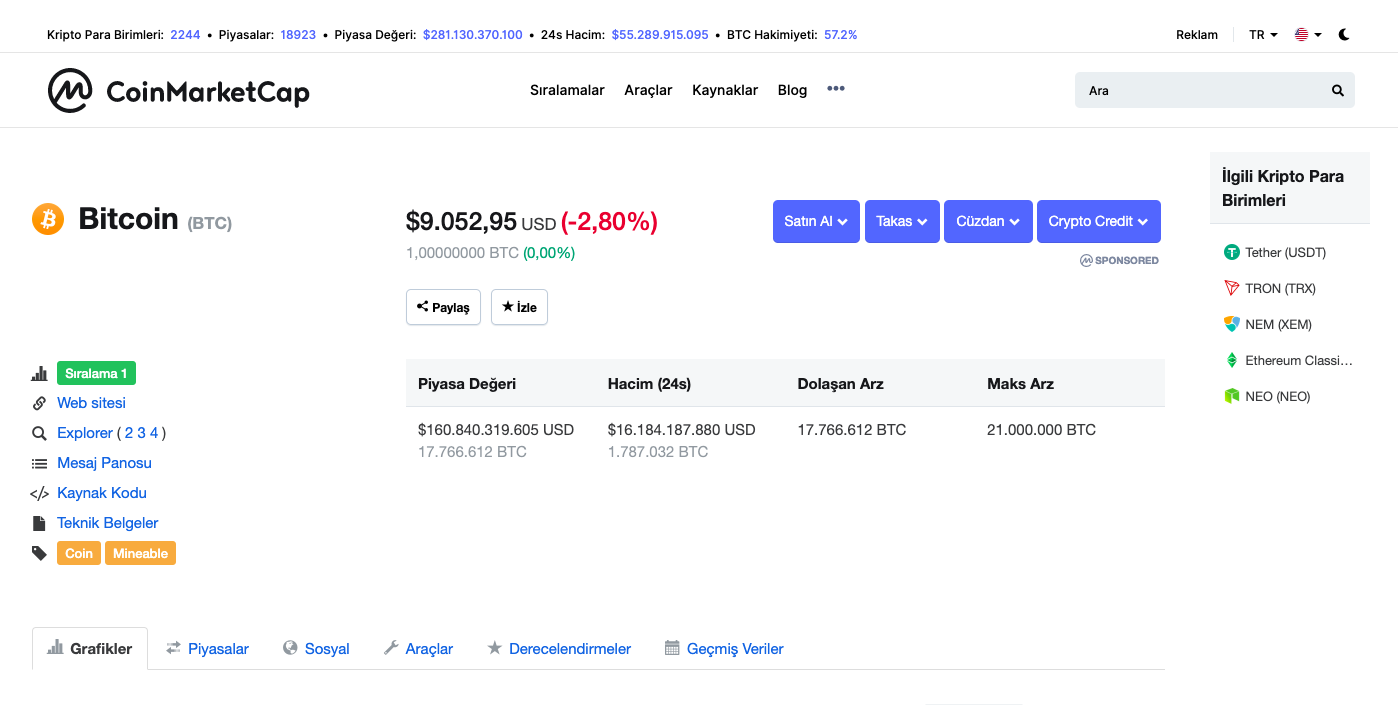Screen dimensions: 1398x705
Task: Click the orange Bitcoin logo icon
Action: point(48,219)
